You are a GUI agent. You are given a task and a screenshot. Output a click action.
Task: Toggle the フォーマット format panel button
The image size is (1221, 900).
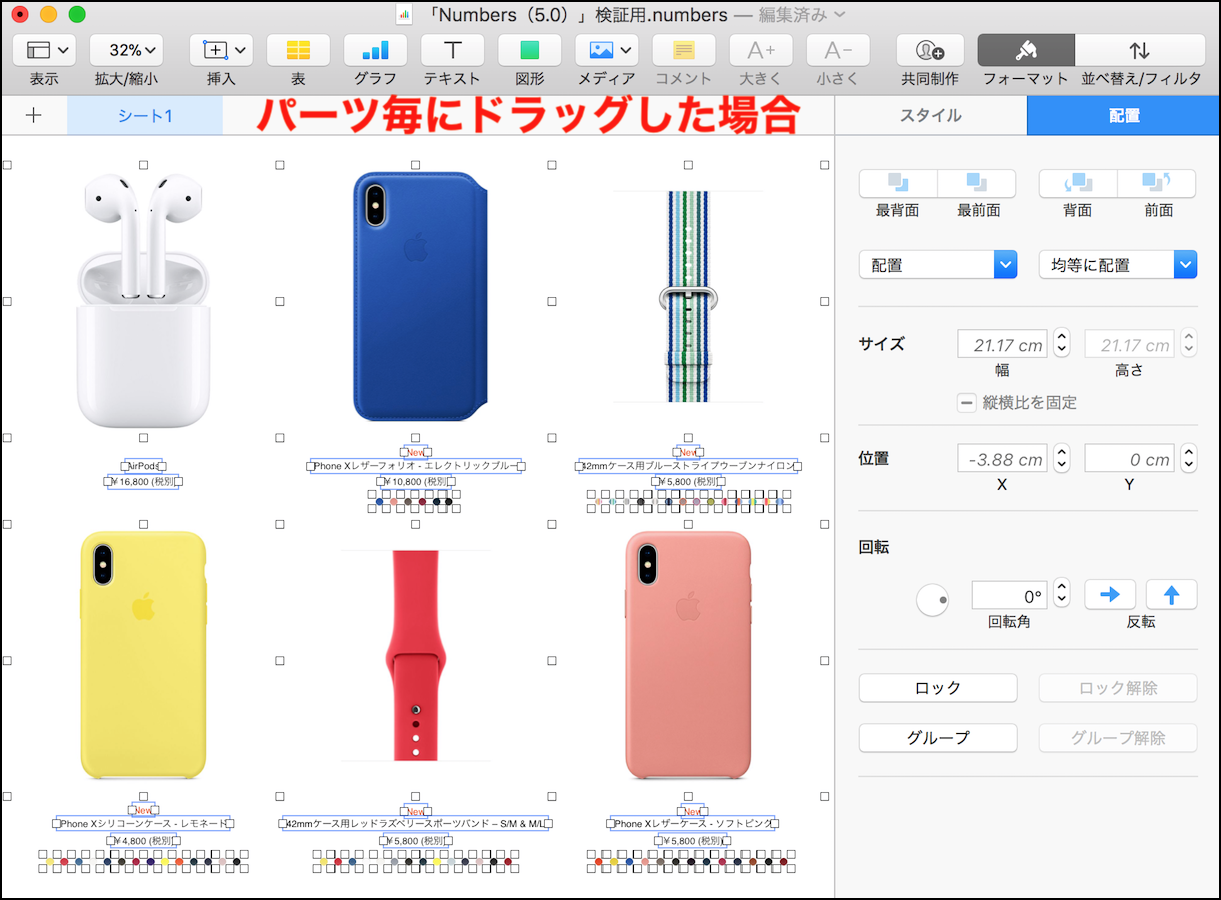(1026, 50)
